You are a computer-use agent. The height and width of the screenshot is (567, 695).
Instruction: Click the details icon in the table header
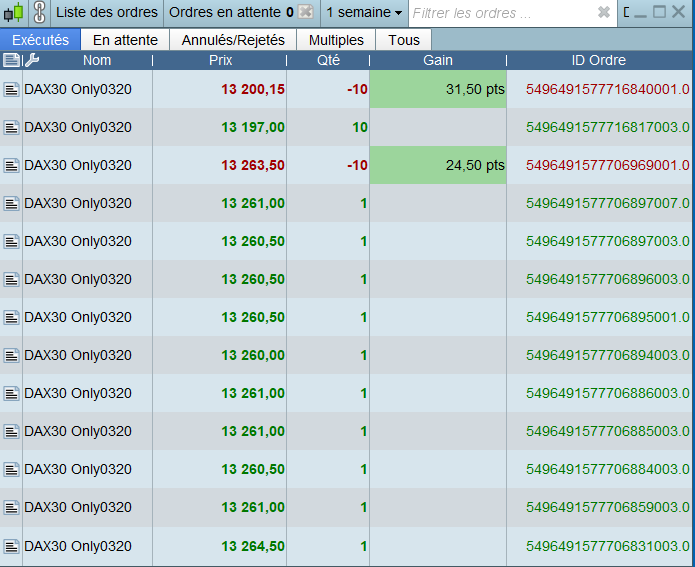(11, 60)
